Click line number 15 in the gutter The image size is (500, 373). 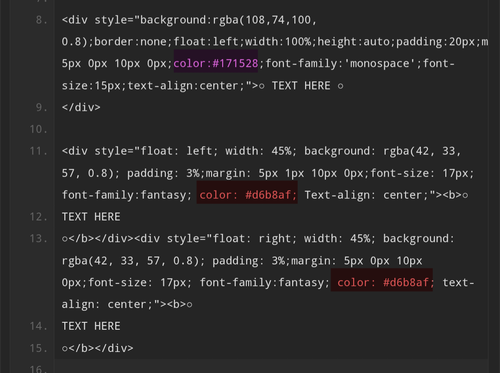(x=38, y=348)
